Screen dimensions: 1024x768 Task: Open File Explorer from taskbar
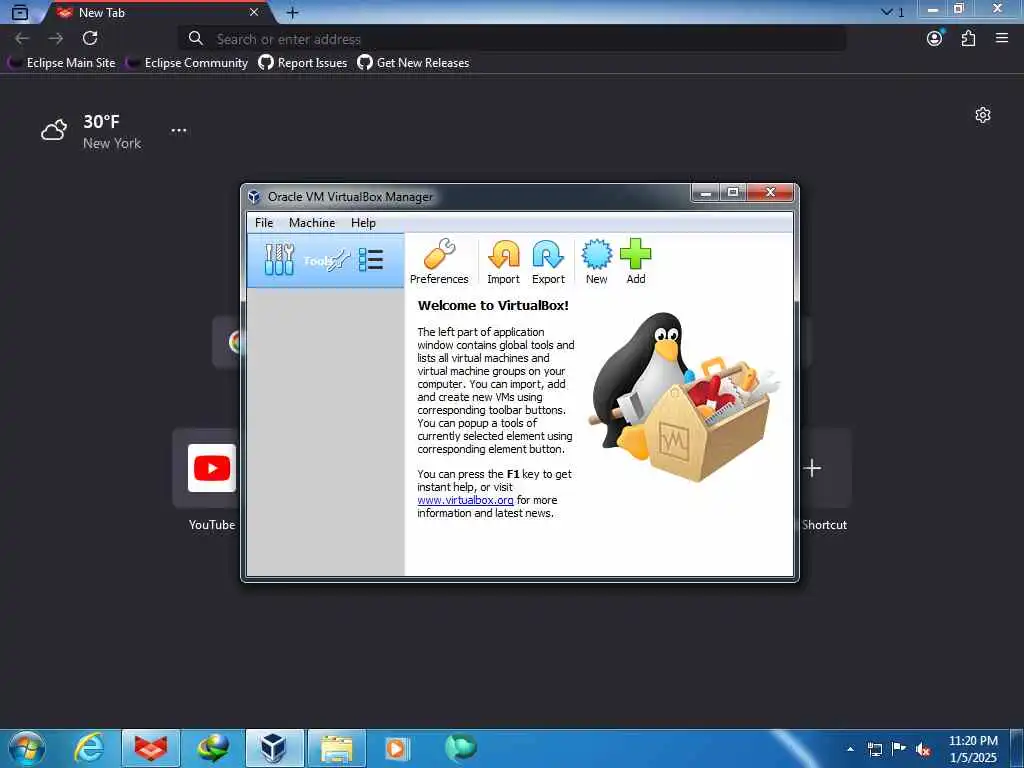336,748
